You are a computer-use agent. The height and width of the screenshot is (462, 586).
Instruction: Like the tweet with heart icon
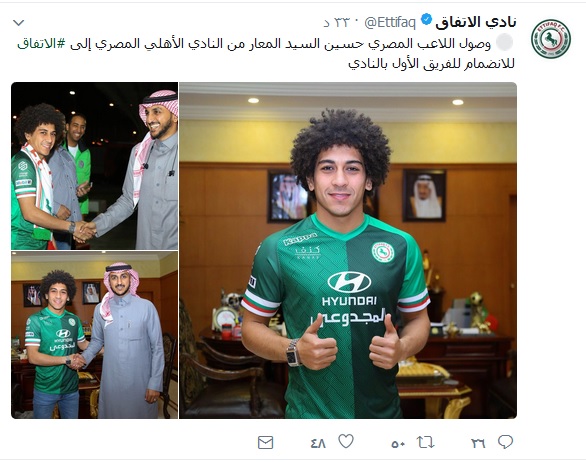point(346,441)
